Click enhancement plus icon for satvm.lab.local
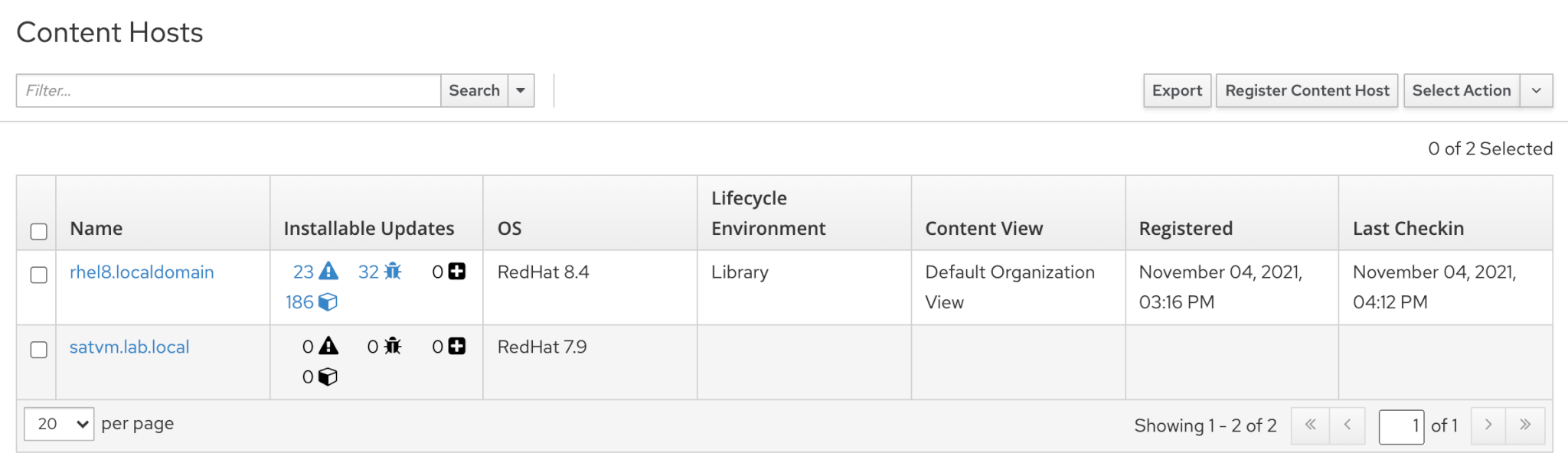Screen dimensions: 1568x466 [x=457, y=347]
